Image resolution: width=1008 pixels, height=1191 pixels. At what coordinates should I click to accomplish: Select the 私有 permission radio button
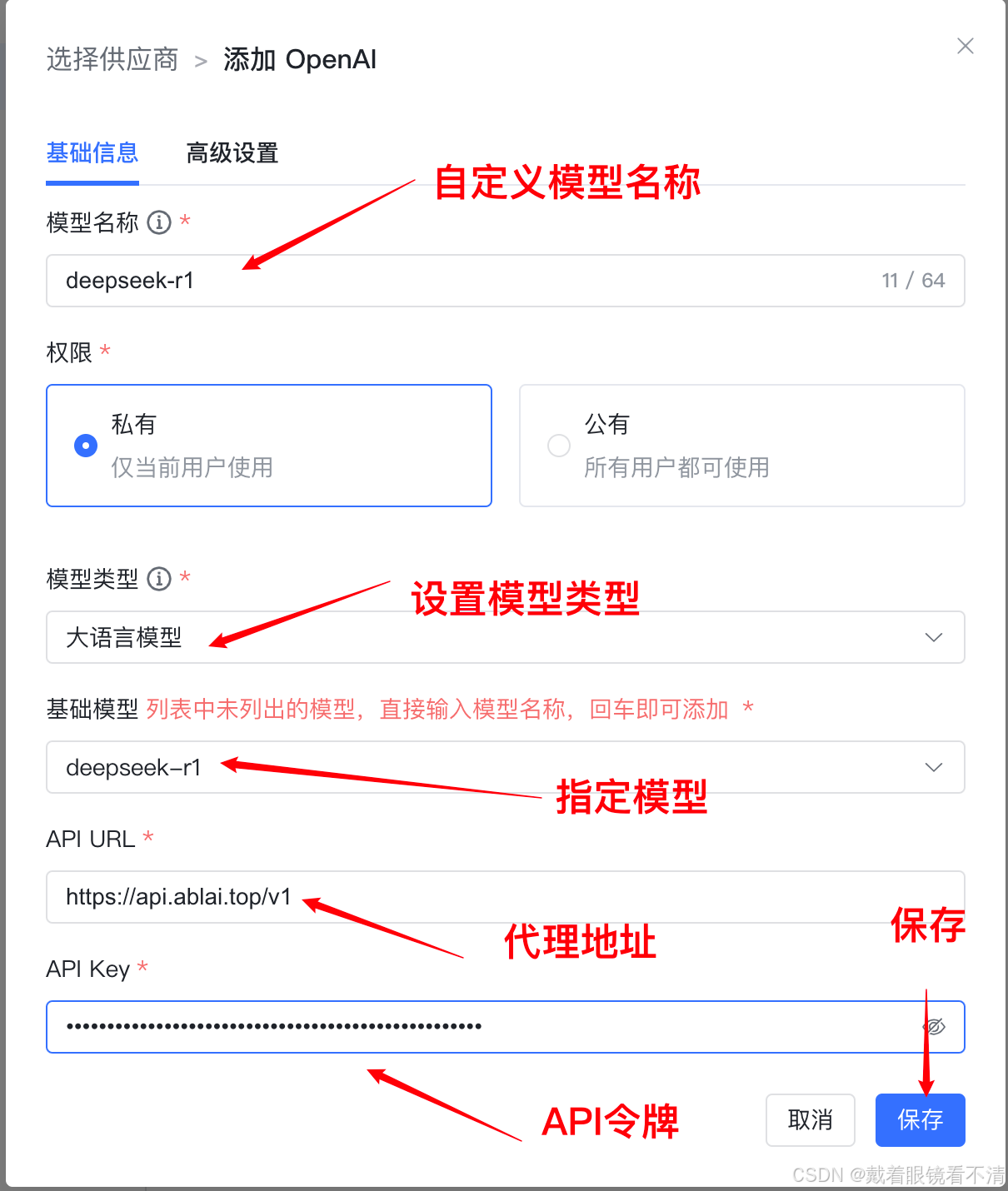(x=86, y=446)
